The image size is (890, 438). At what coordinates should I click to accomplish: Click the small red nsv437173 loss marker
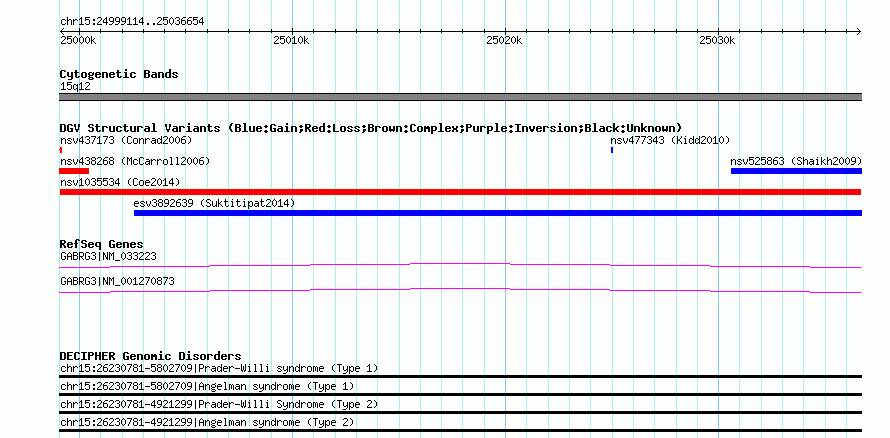pyautogui.click(x=61, y=150)
